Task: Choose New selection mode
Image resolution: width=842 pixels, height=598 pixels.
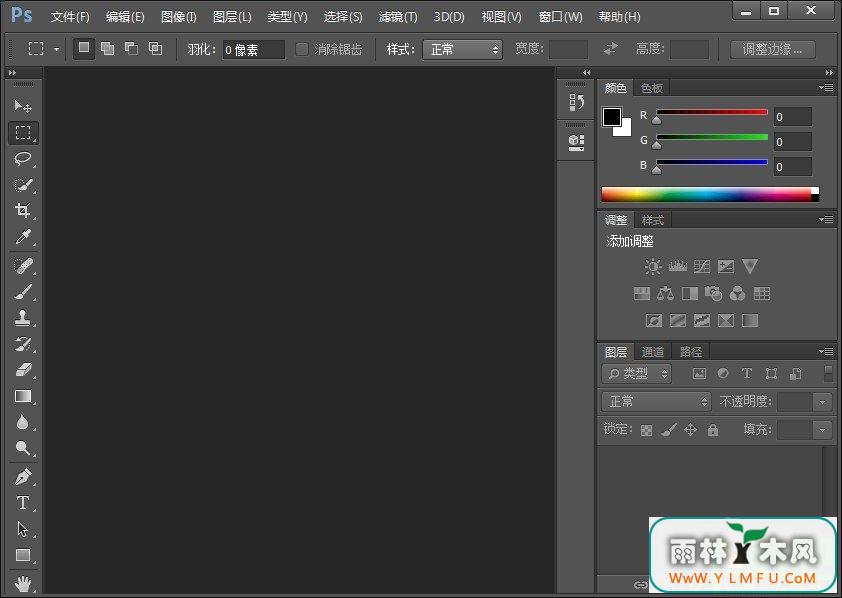Action: (84, 48)
